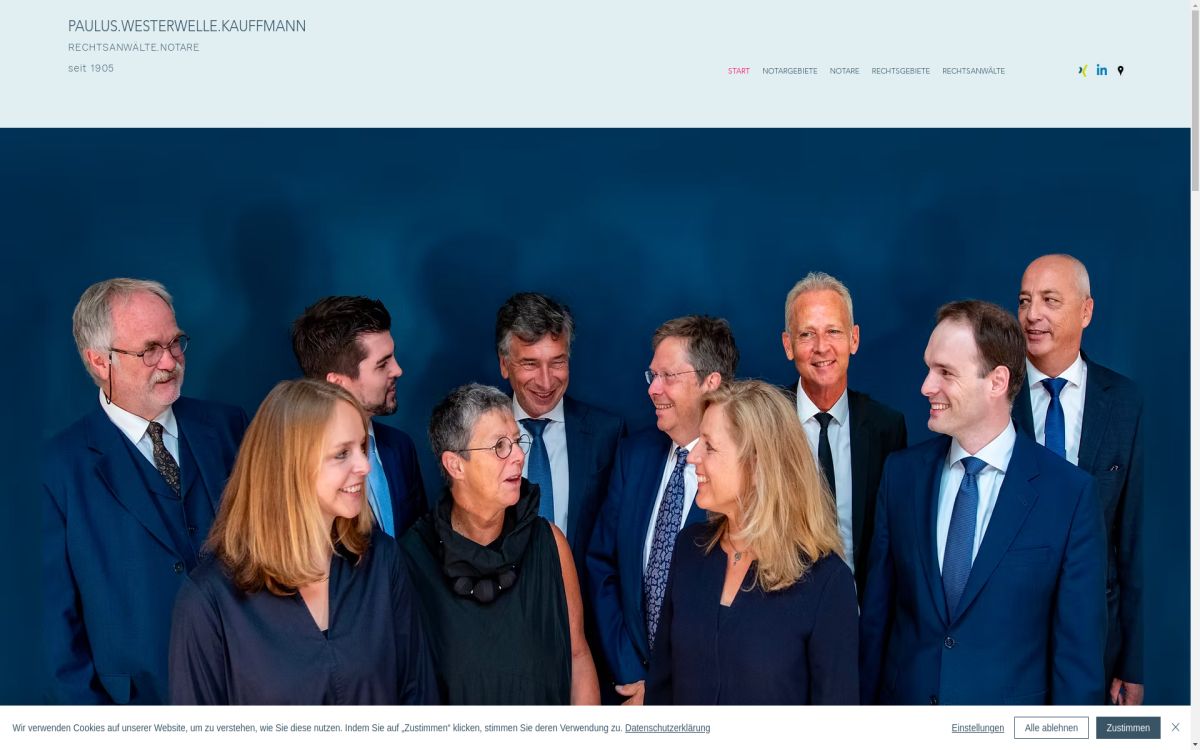Open the NOTARGEBIETE menu item
Image resolution: width=1200 pixels, height=750 pixels.
(x=790, y=71)
